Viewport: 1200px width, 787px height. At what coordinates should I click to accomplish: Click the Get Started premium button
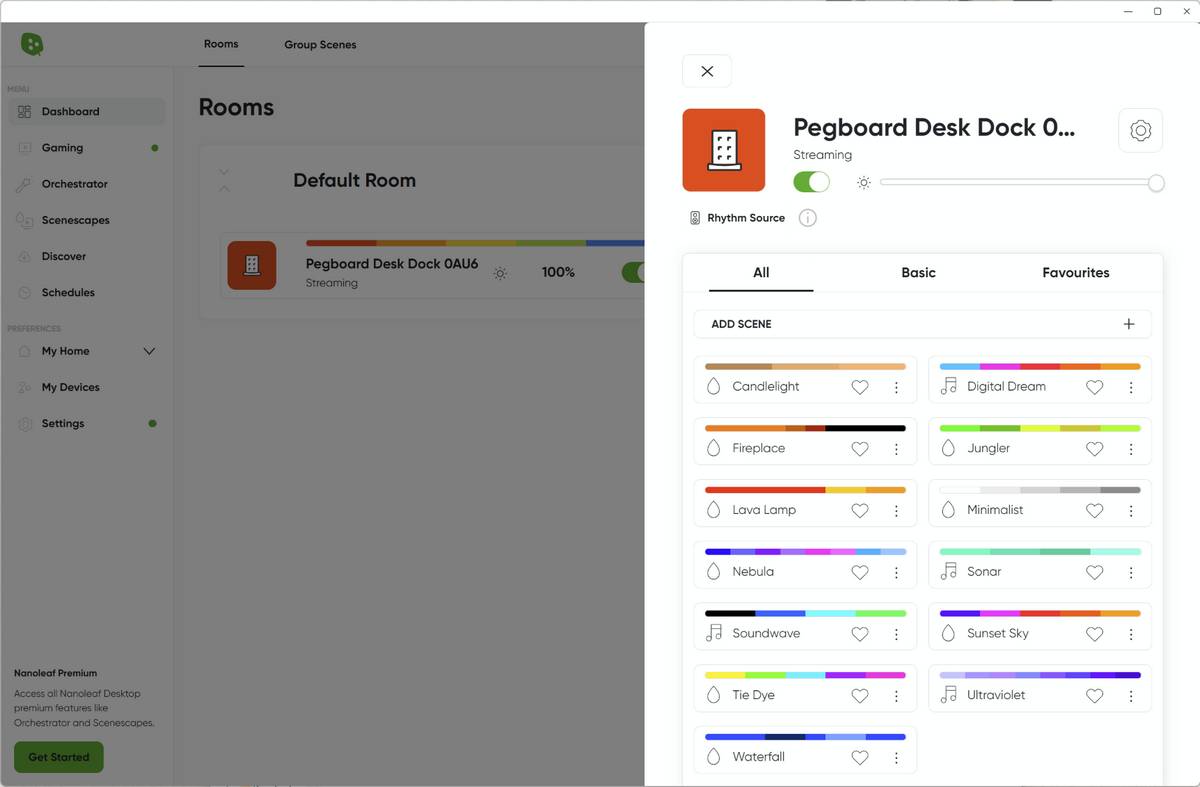59,757
